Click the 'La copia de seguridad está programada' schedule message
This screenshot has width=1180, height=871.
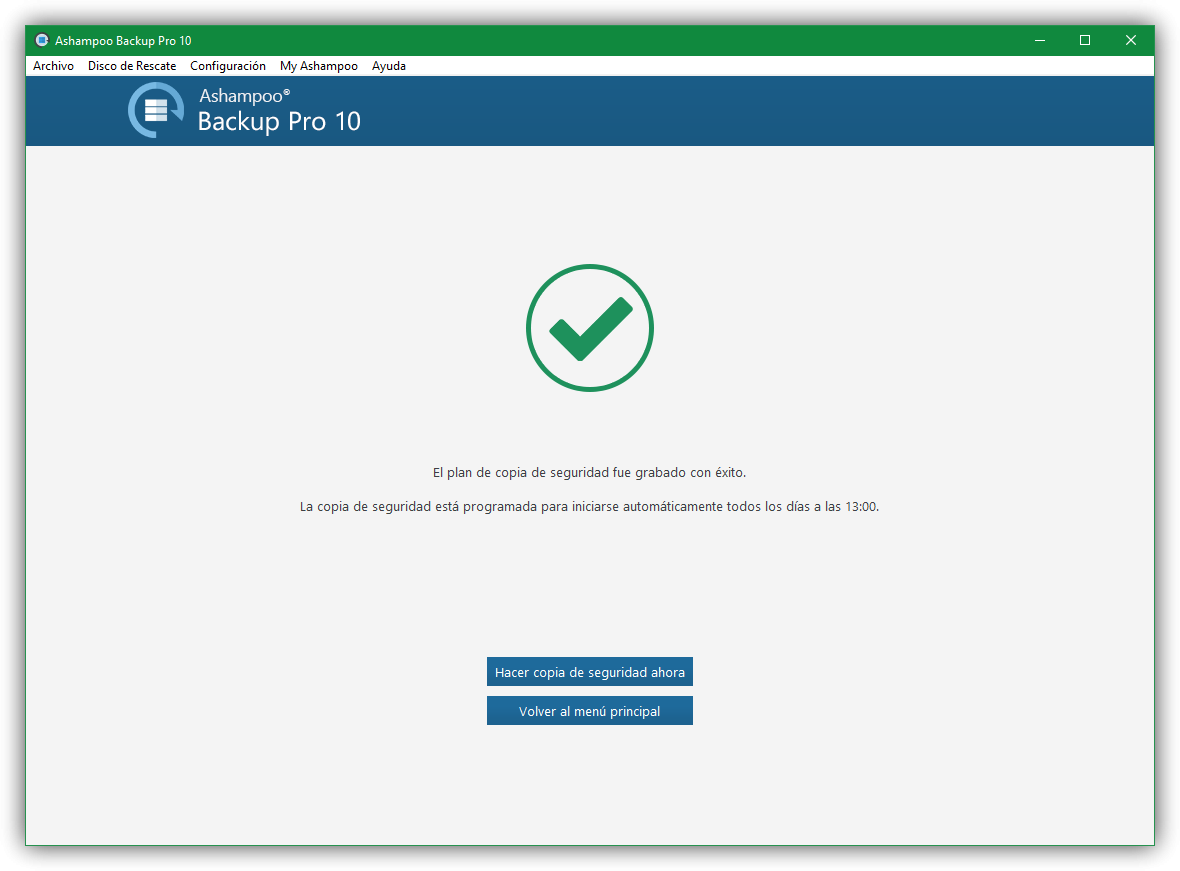click(x=589, y=507)
